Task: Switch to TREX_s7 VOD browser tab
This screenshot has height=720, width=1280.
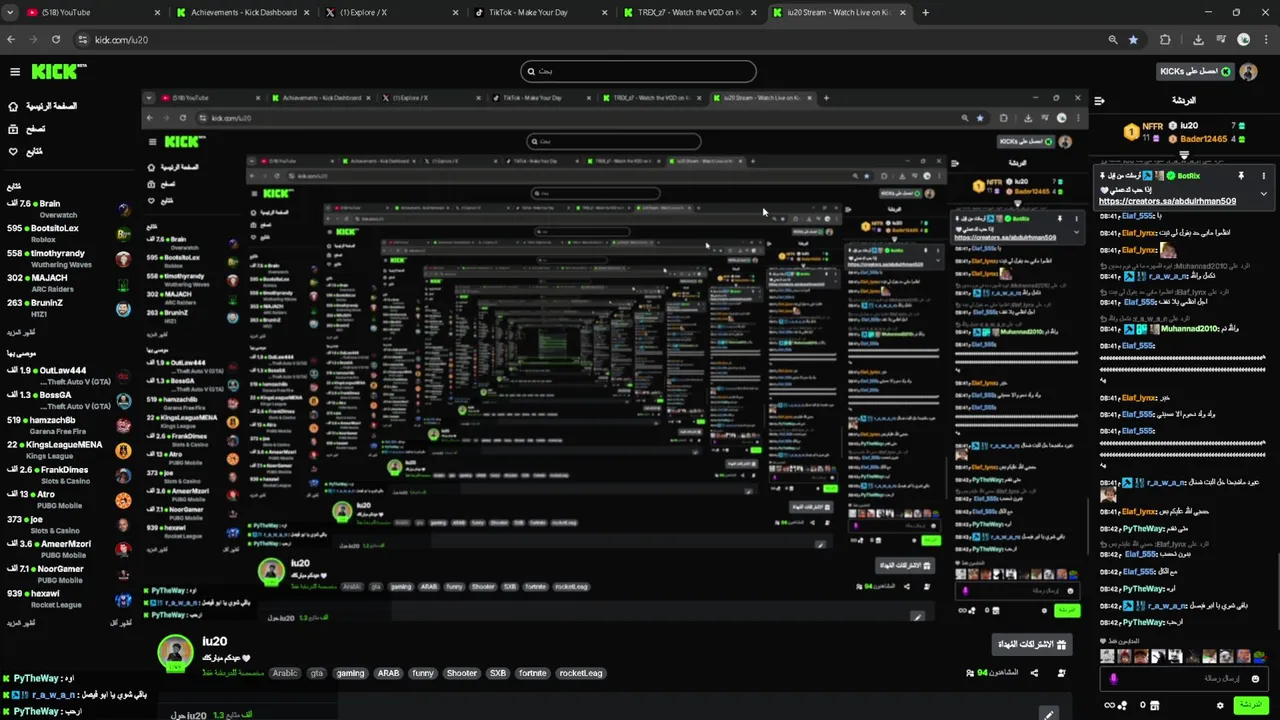Action: pos(690,12)
